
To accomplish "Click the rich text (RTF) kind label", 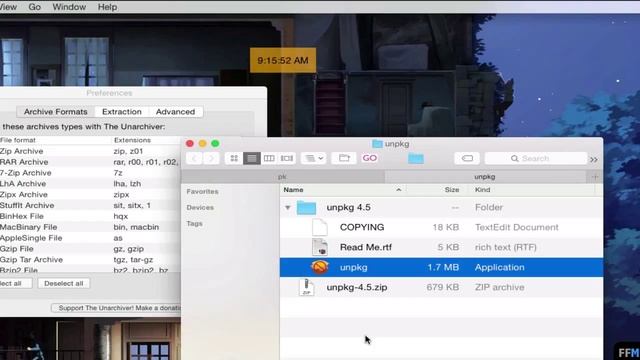I will click(506, 247).
